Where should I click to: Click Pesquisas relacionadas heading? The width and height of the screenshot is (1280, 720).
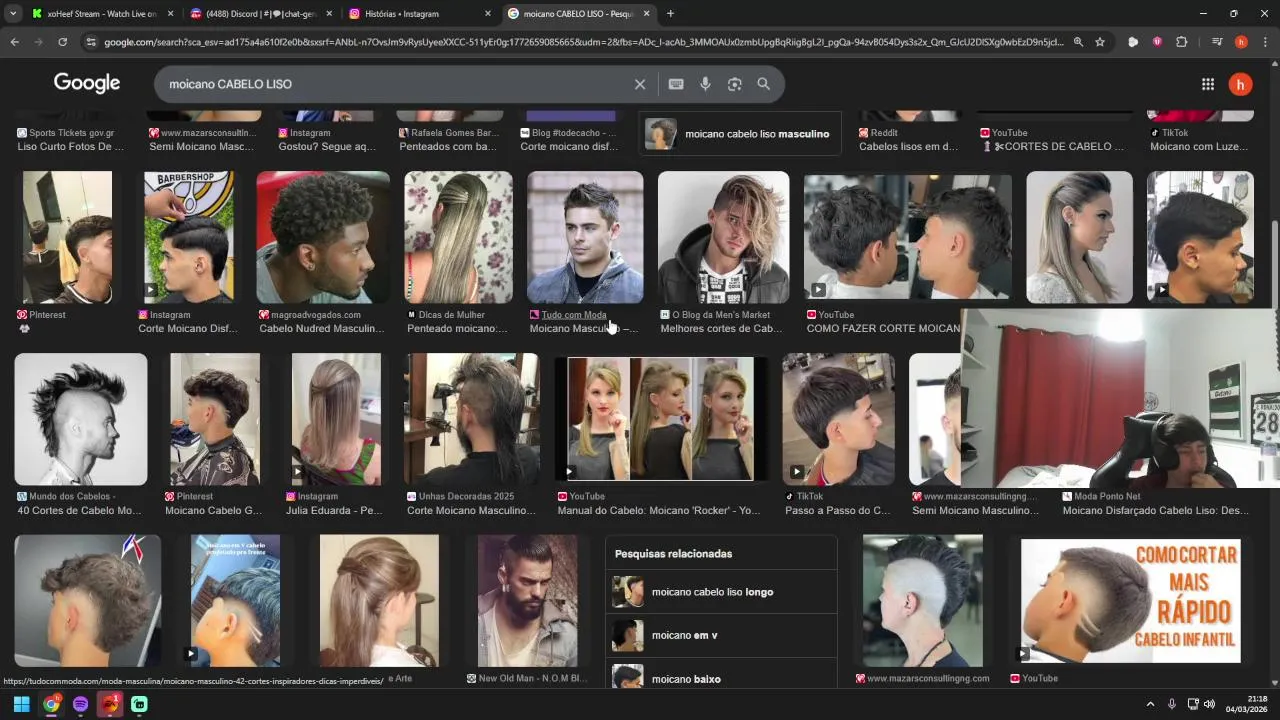click(673, 554)
